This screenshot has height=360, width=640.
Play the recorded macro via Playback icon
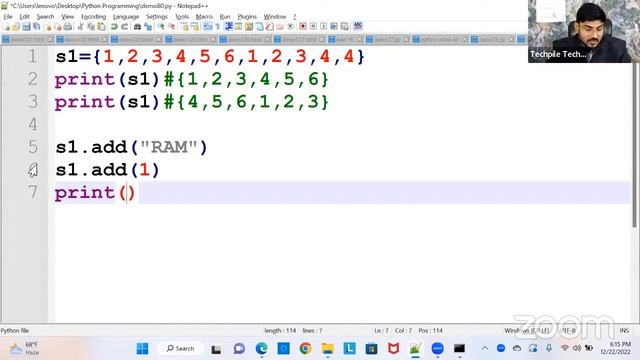click(324, 27)
